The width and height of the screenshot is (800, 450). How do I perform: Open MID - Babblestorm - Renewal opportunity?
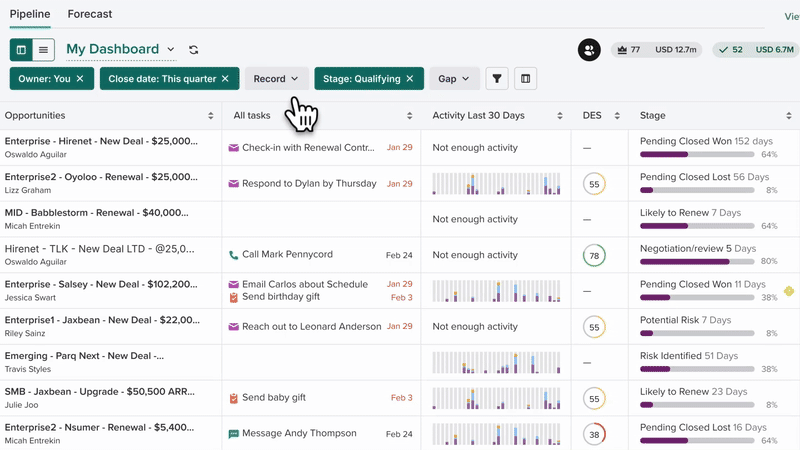96,213
